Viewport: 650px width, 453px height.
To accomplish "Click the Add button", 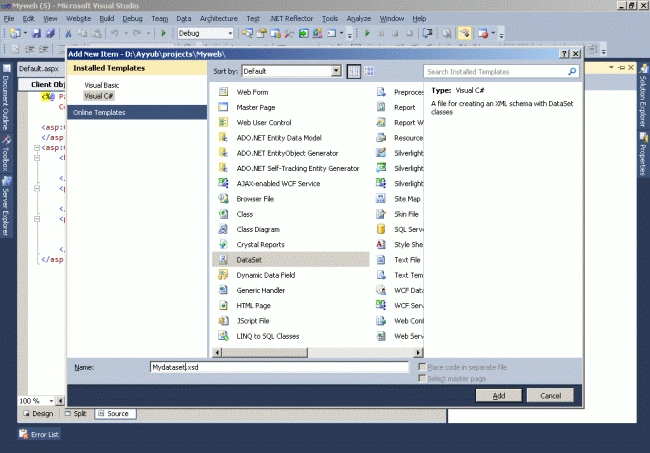I will point(499,396).
